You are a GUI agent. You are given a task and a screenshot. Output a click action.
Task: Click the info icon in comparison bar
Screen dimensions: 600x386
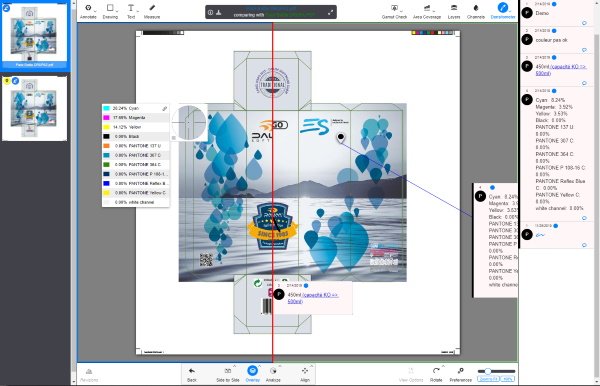click(x=210, y=13)
